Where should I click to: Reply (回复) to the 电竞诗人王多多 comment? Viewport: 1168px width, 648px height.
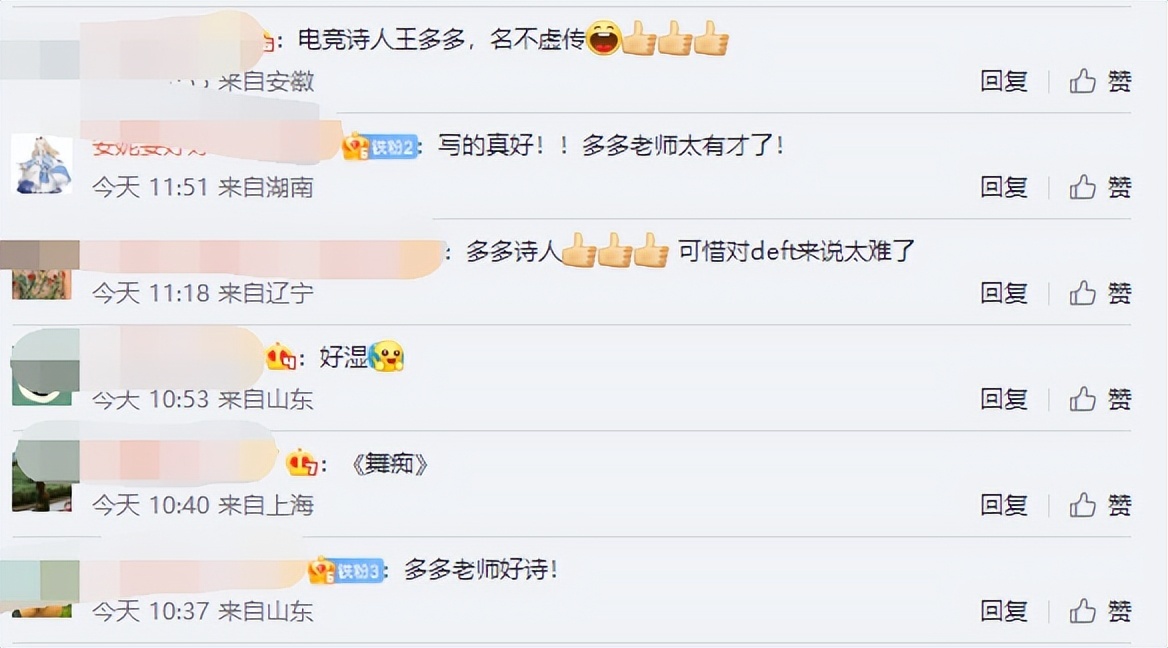(1004, 80)
